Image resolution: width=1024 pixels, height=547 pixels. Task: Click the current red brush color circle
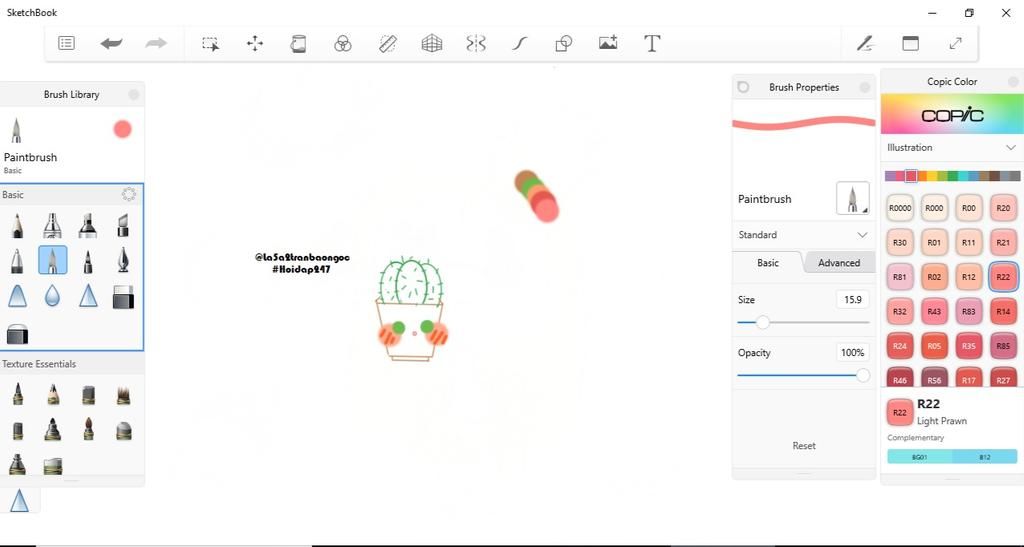pyautogui.click(x=122, y=129)
